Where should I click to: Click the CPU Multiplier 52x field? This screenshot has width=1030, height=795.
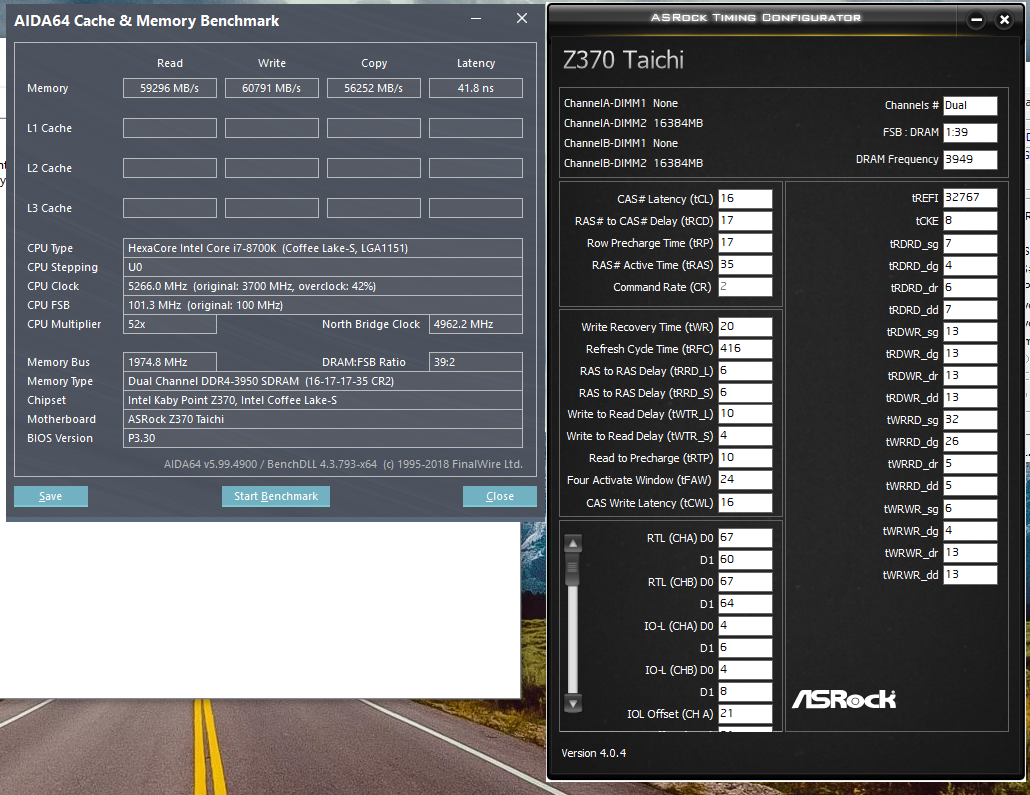pos(169,325)
